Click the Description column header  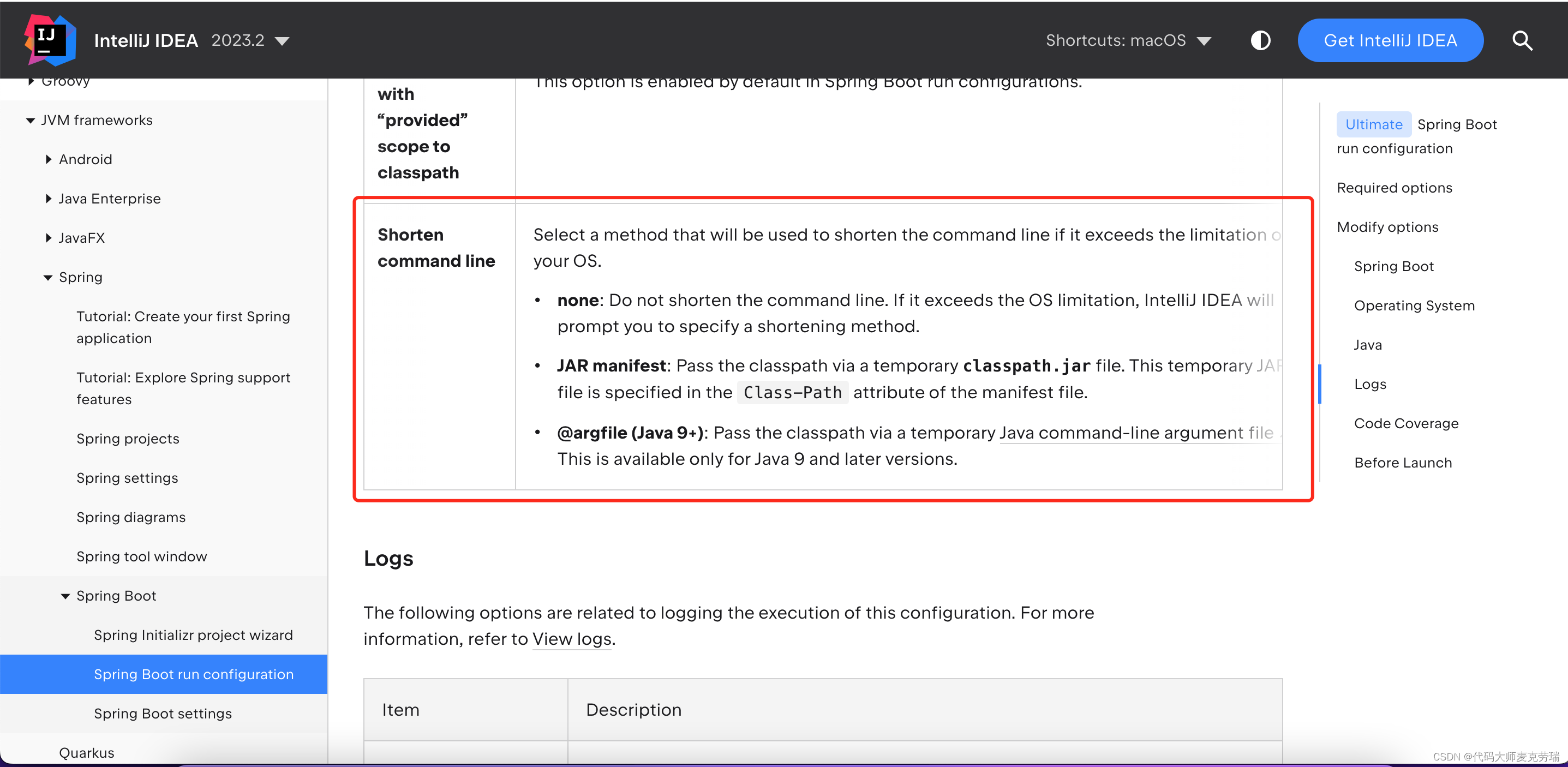point(925,710)
